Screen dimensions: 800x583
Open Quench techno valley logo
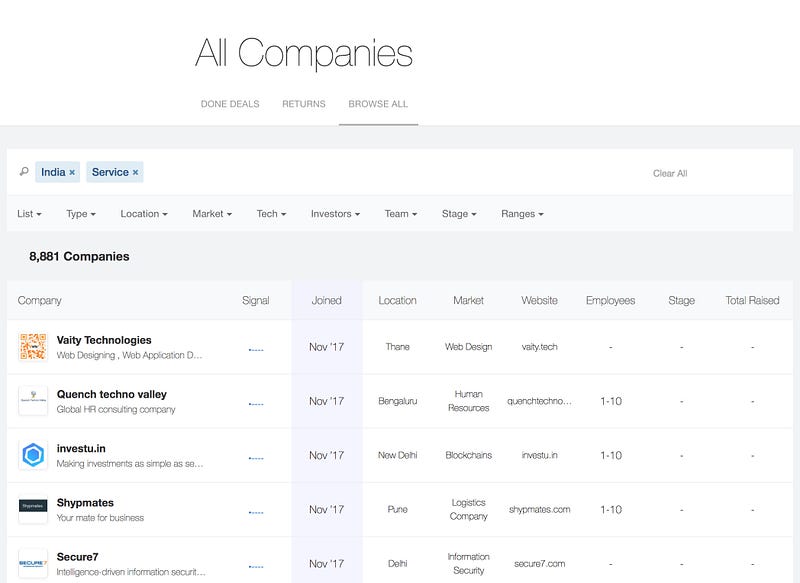(x=33, y=401)
